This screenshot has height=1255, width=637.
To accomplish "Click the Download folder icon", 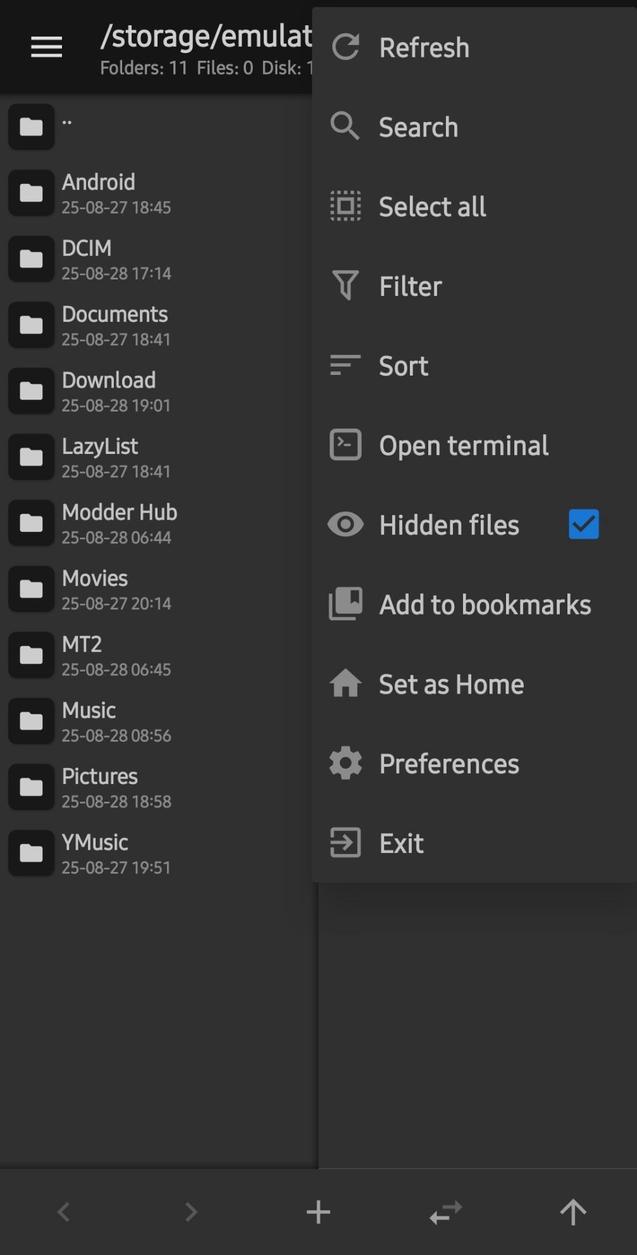I will pos(31,391).
